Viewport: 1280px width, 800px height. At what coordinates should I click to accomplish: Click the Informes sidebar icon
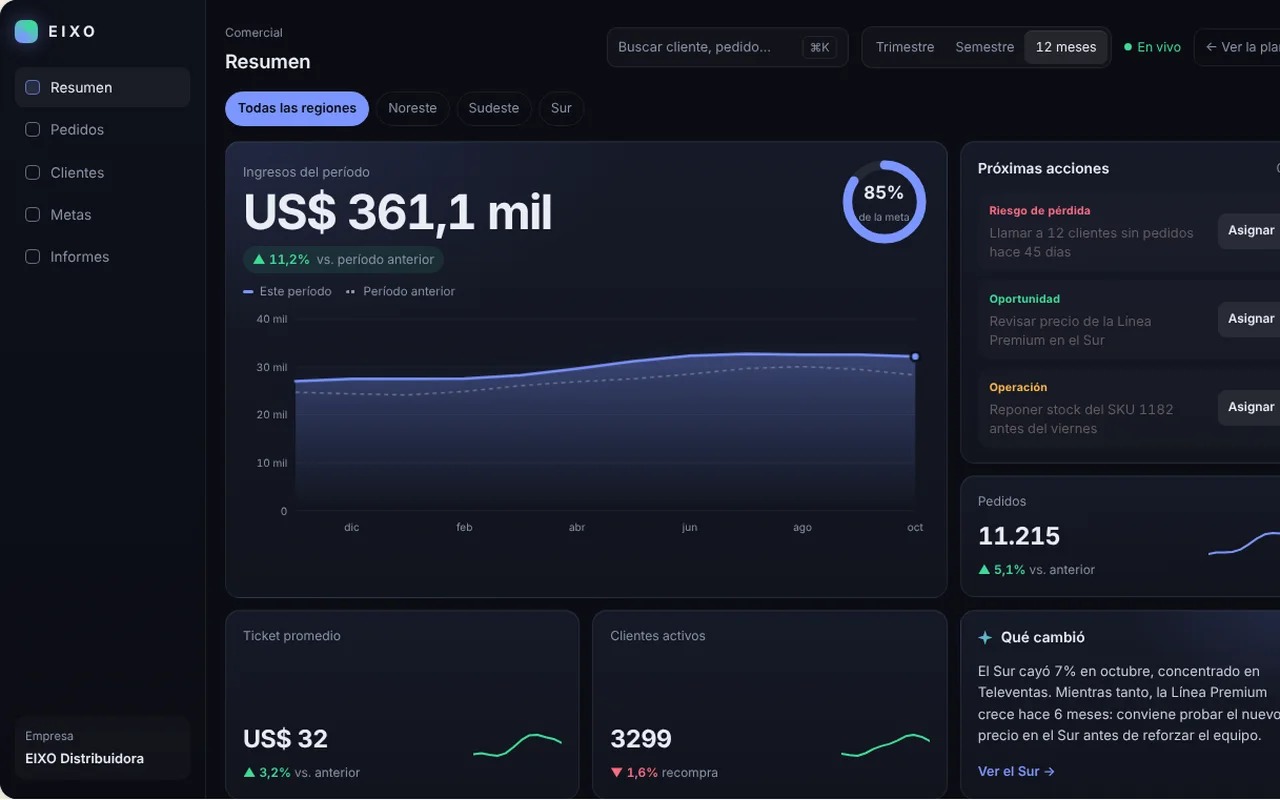pyautogui.click(x=32, y=256)
